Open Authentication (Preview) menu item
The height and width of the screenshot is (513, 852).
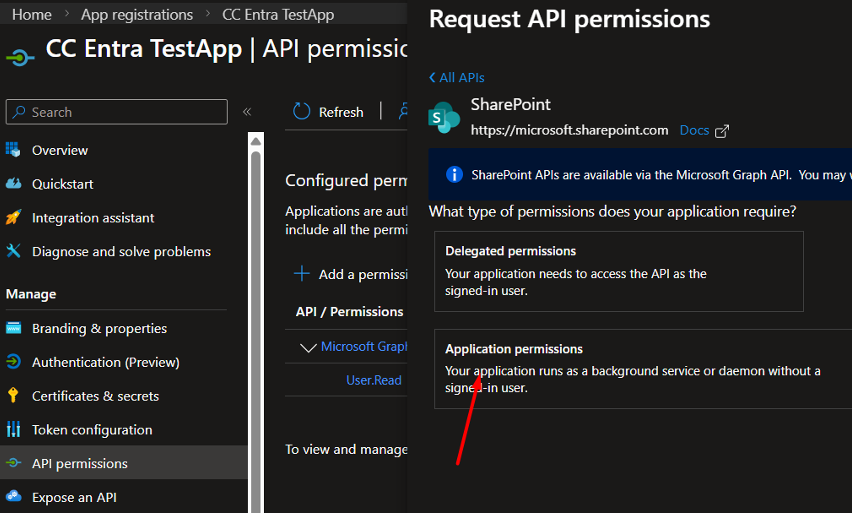(105, 362)
